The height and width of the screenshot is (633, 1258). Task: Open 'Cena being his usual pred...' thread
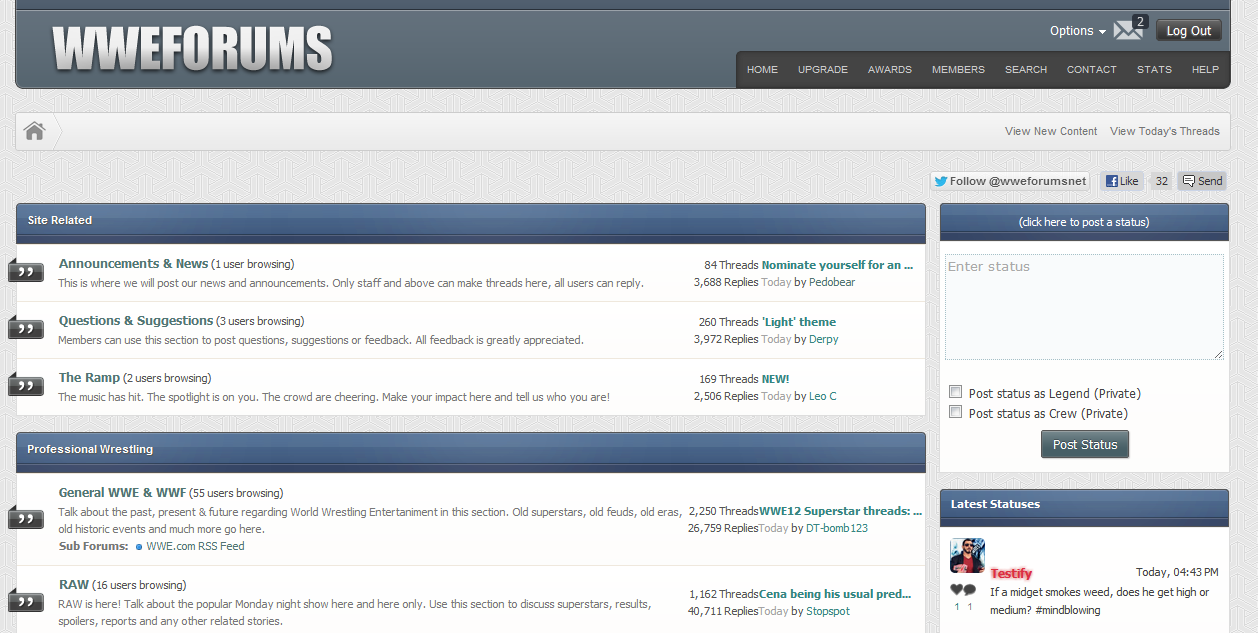[x=836, y=594]
